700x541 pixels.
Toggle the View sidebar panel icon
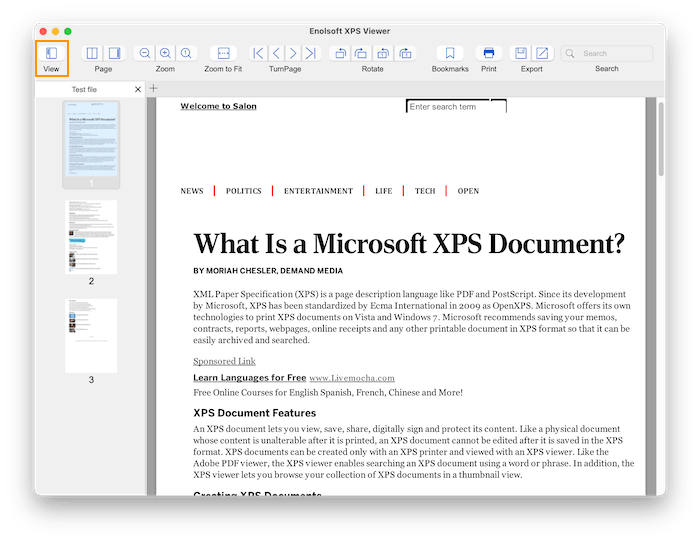51,53
